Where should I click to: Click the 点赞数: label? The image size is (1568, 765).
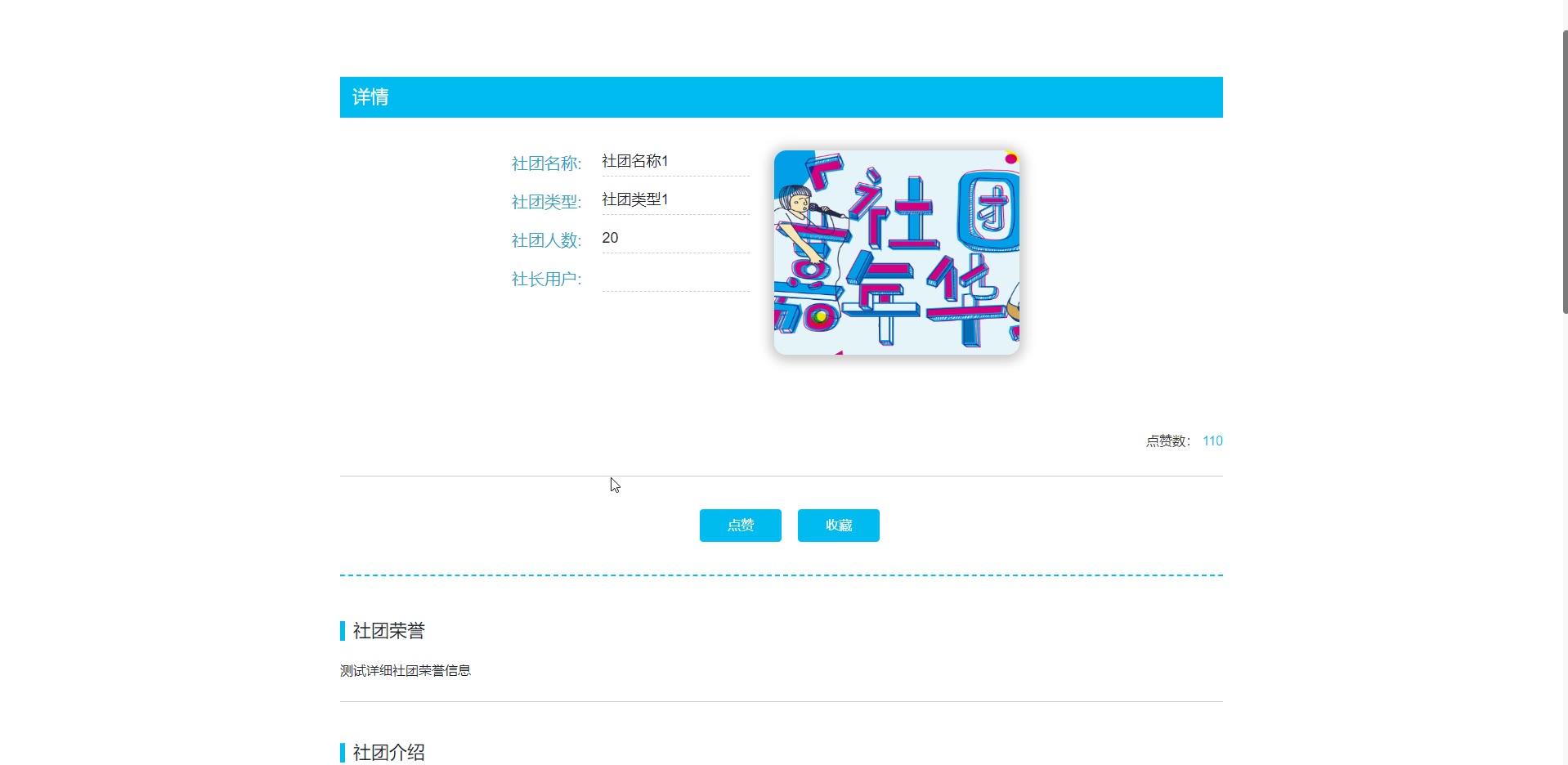tap(1168, 441)
